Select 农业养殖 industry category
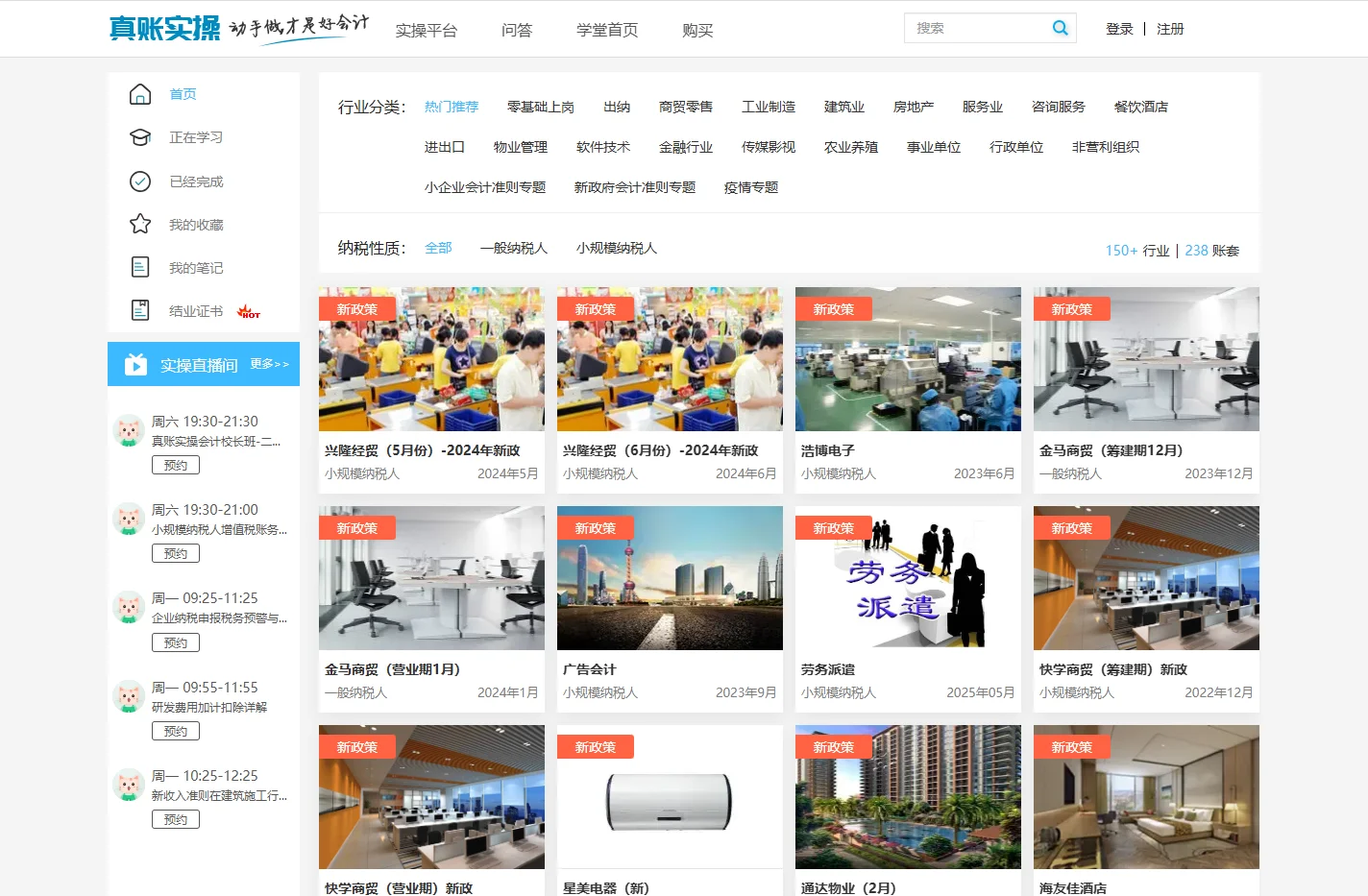 coord(851,147)
